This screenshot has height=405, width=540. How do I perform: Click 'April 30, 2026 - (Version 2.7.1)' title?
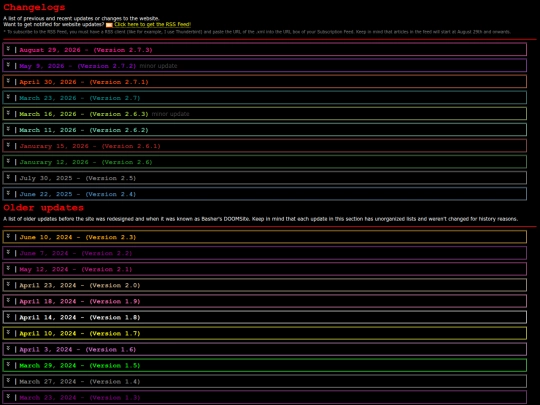[84, 82]
